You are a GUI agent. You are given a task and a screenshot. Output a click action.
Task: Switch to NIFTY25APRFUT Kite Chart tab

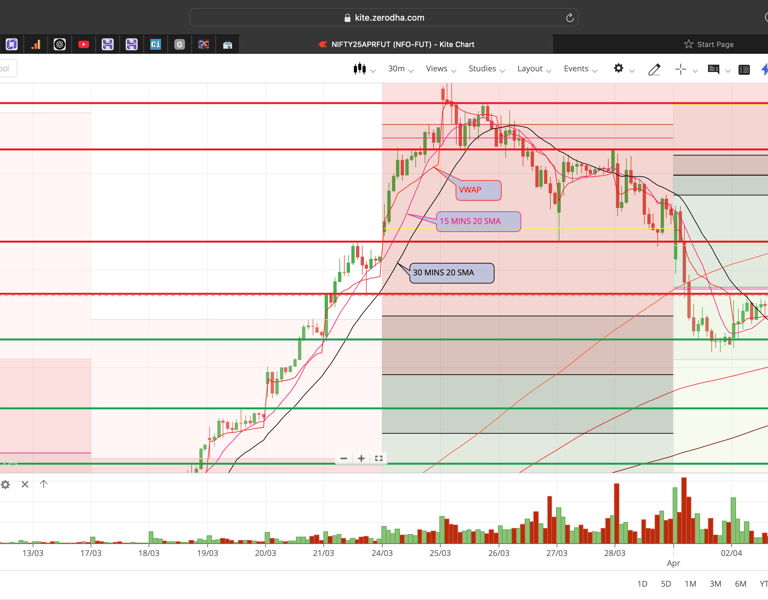click(x=397, y=44)
